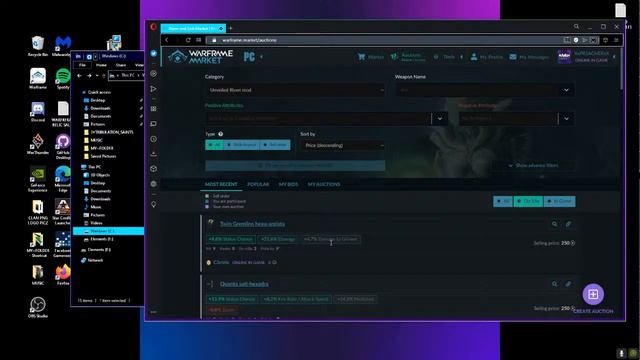Switch to the Most Recent tab
The height and width of the screenshot is (360, 640).
tap(221, 184)
